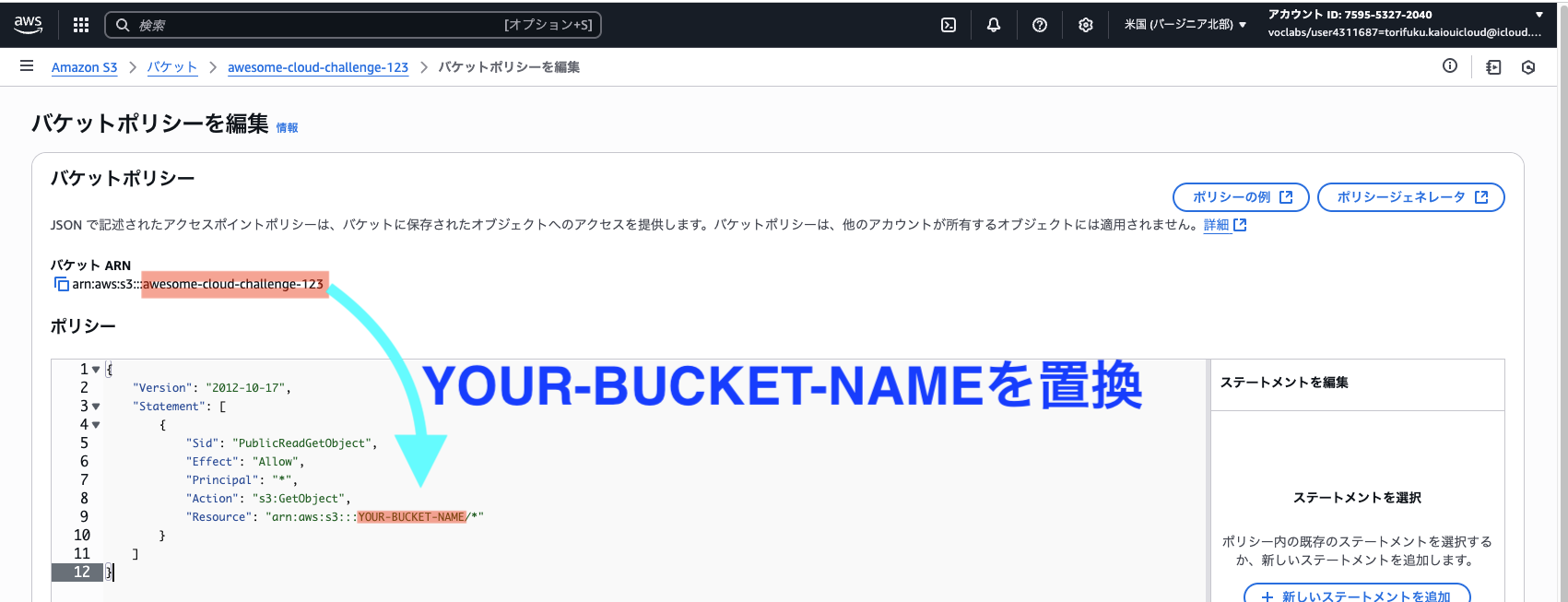Open the info panel icon

[x=1450, y=65]
